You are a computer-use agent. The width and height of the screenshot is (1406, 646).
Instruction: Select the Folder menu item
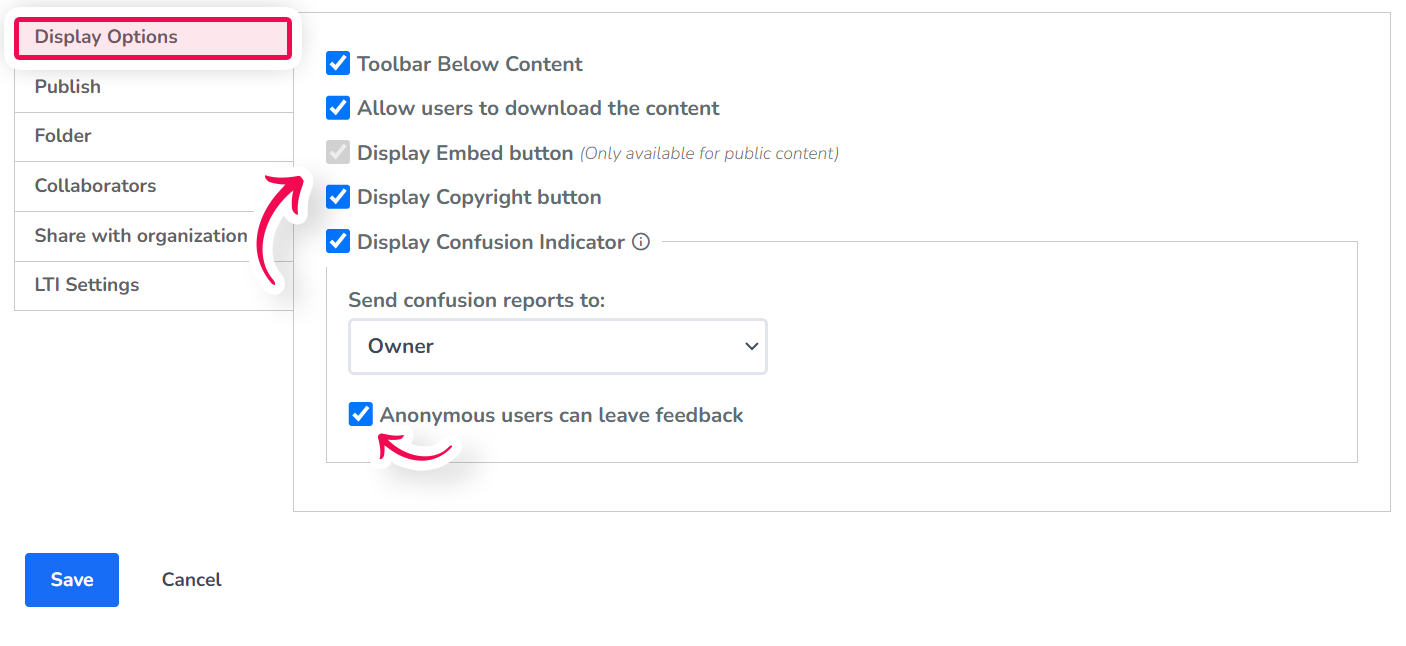click(62, 135)
